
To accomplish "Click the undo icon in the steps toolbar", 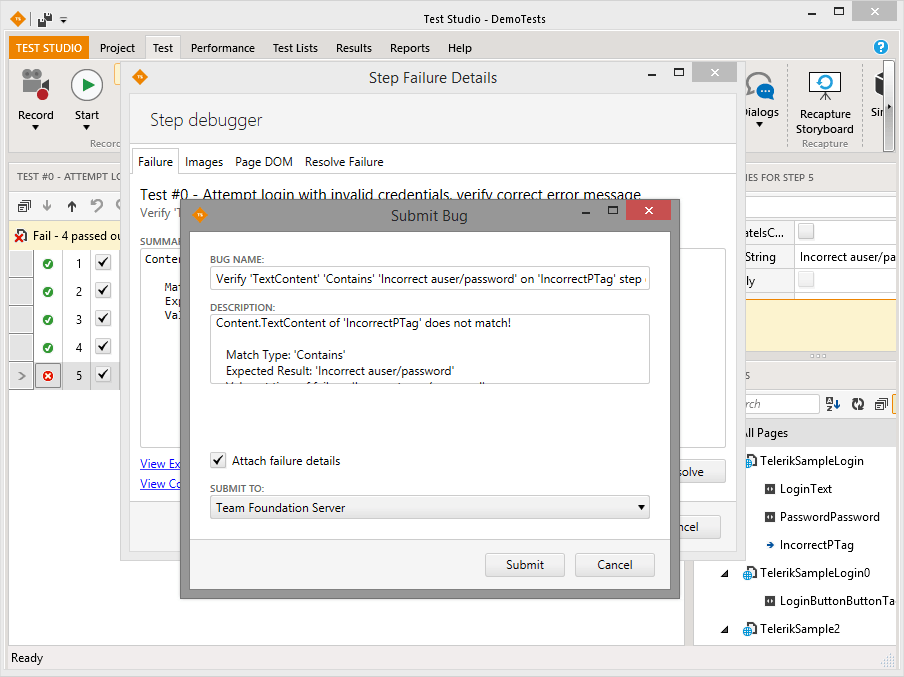I will coord(96,205).
